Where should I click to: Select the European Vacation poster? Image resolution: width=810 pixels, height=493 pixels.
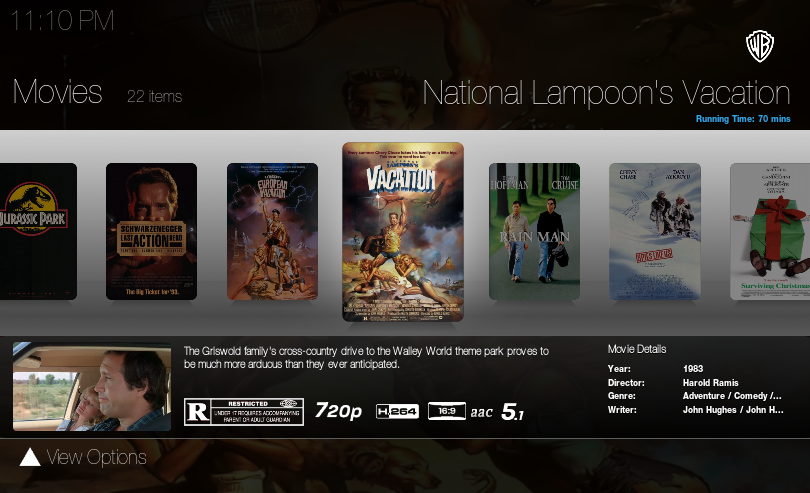(272, 232)
